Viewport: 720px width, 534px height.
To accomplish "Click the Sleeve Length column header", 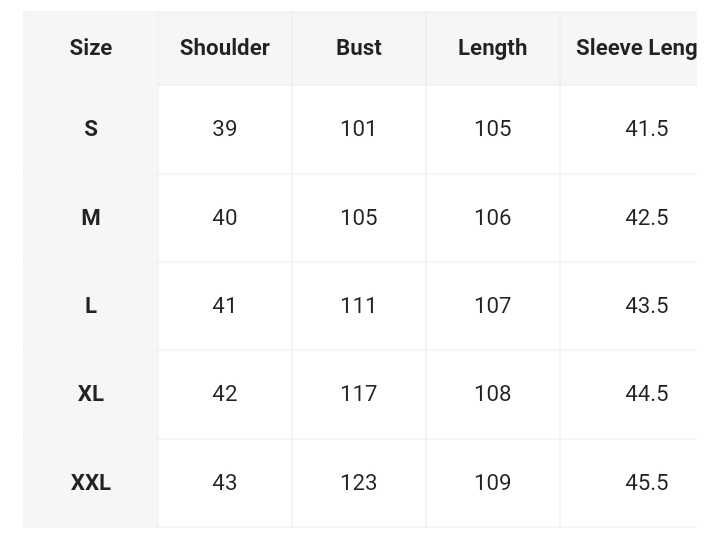I will [636, 48].
